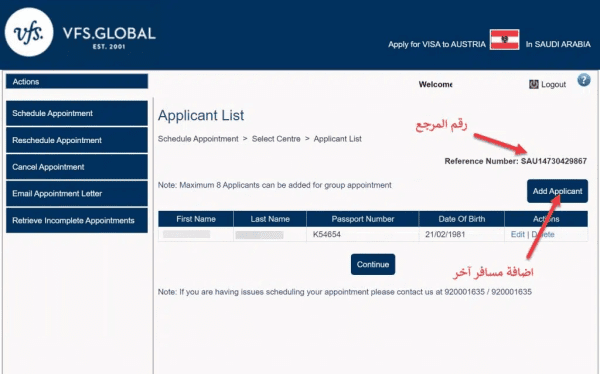Edit the applicant with passport K54654
The height and width of the screenshot is (374, 600).
tap(517, 234)
